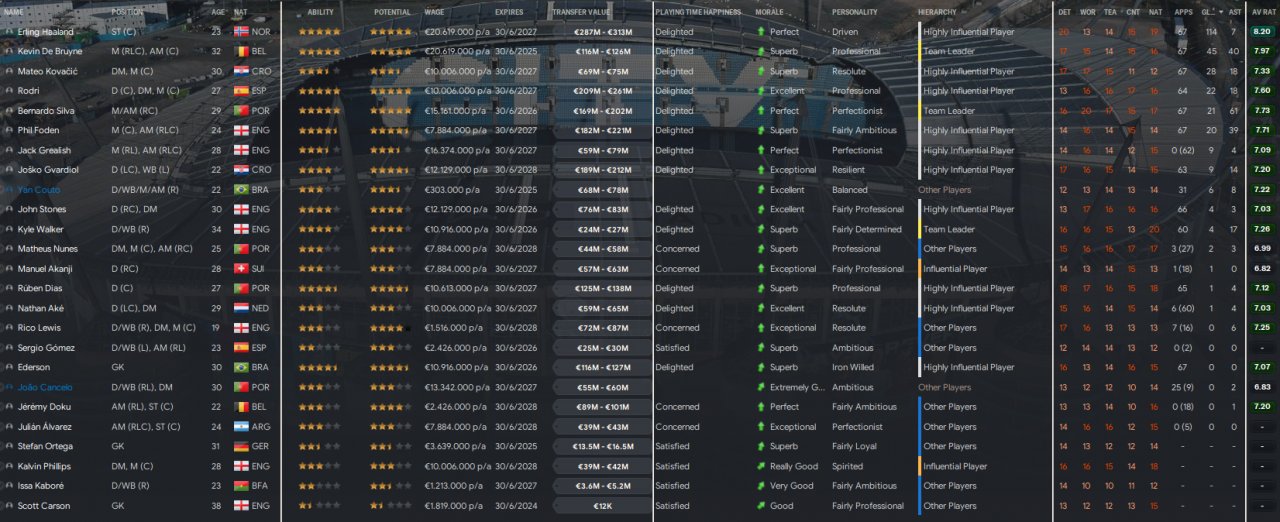This screenshot has height=522, width=1280.
Task: Click the player icon beside Phil Foden
Action: point(9,130)
